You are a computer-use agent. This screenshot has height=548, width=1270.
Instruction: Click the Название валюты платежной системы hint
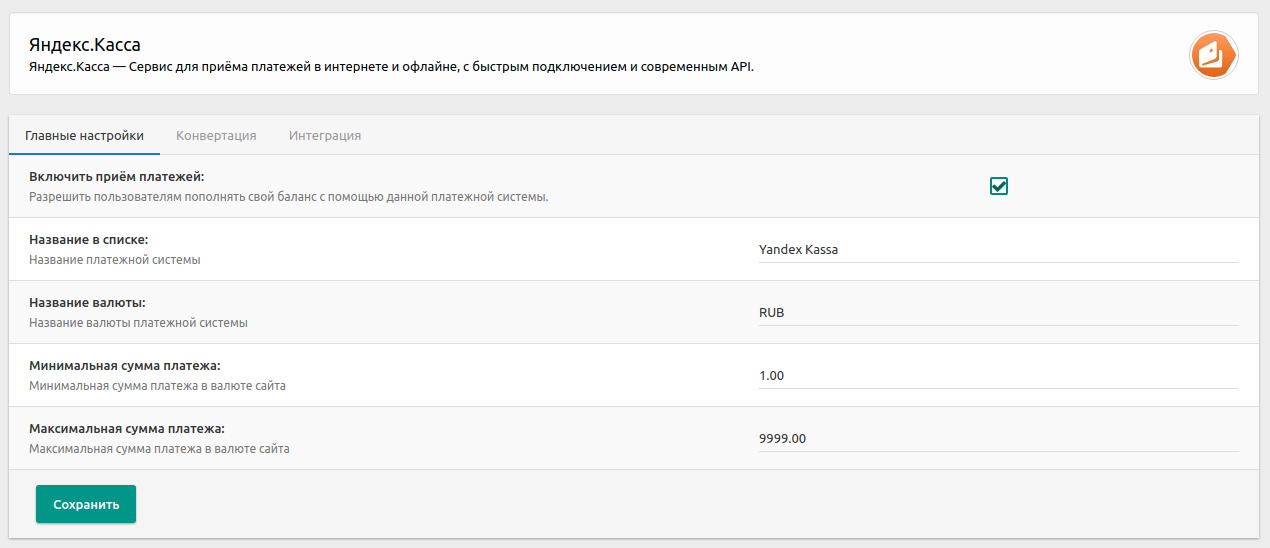coord(138,323)
